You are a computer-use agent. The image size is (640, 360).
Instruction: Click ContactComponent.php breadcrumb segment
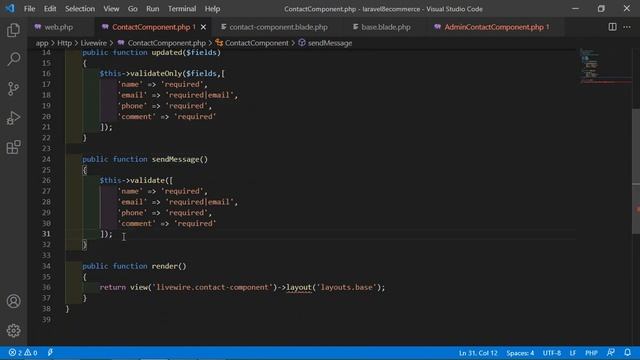click(162, 43)
